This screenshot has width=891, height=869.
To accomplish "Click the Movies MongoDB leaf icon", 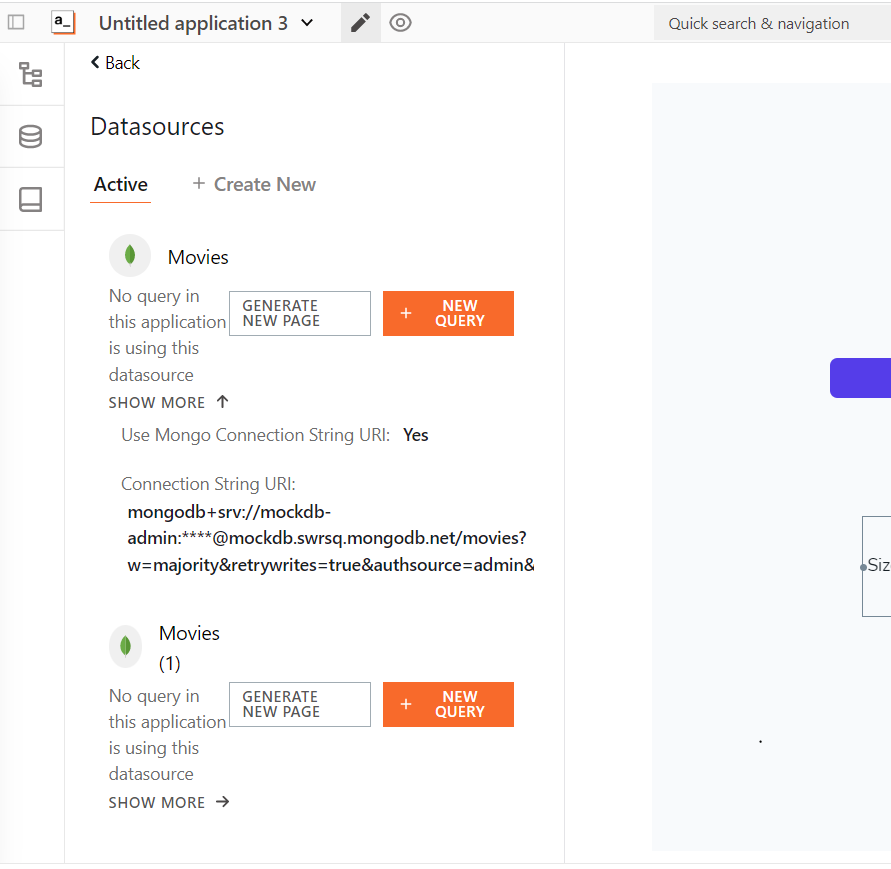I will click(x=130, y=256).
